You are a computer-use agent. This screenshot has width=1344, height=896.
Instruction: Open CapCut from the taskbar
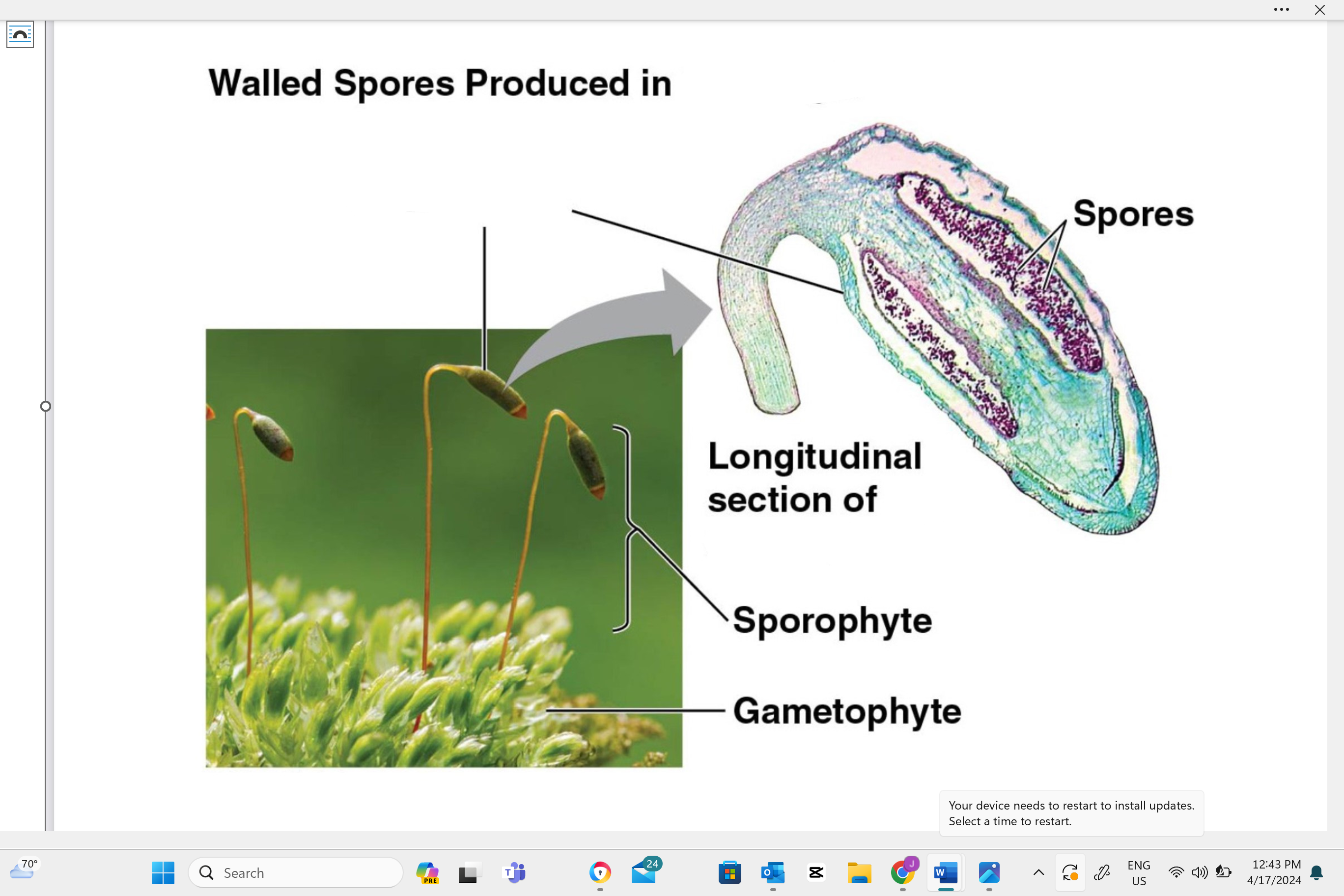816,872
